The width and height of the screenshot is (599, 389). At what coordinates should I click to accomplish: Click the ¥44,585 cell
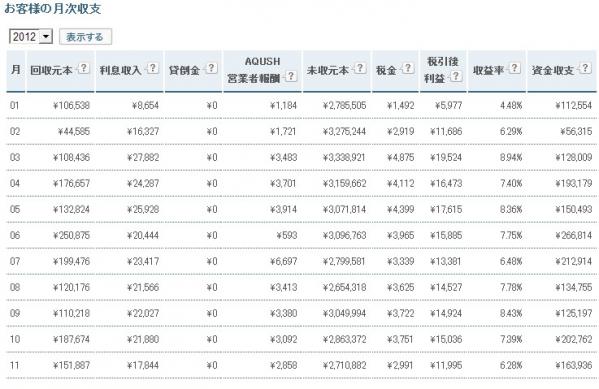pyautogui.click(x=74, y=131)
